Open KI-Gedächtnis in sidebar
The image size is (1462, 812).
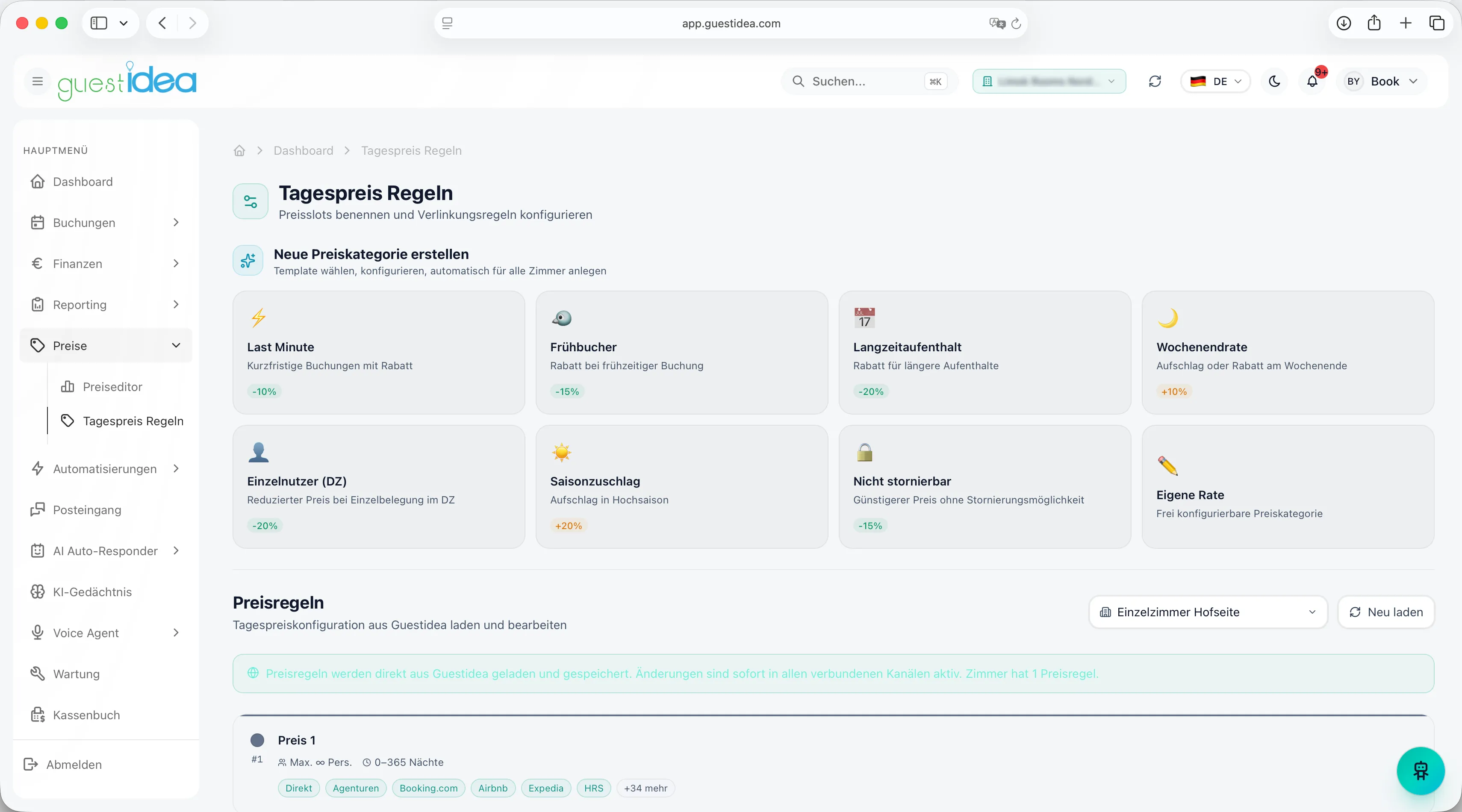[x=106, y=592]
